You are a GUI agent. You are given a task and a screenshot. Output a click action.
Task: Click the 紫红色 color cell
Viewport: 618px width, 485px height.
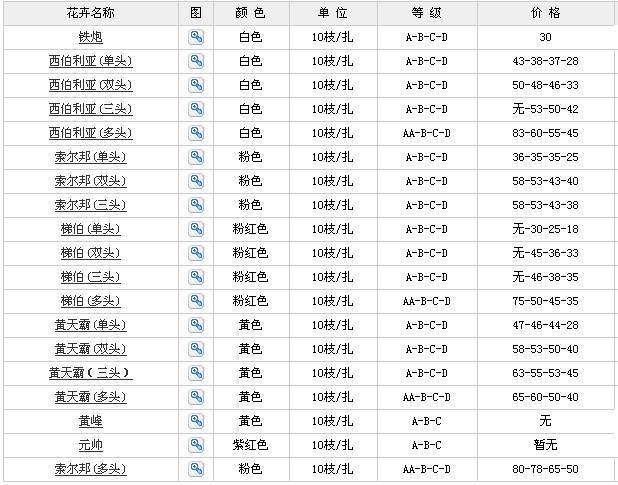[250, 445]
